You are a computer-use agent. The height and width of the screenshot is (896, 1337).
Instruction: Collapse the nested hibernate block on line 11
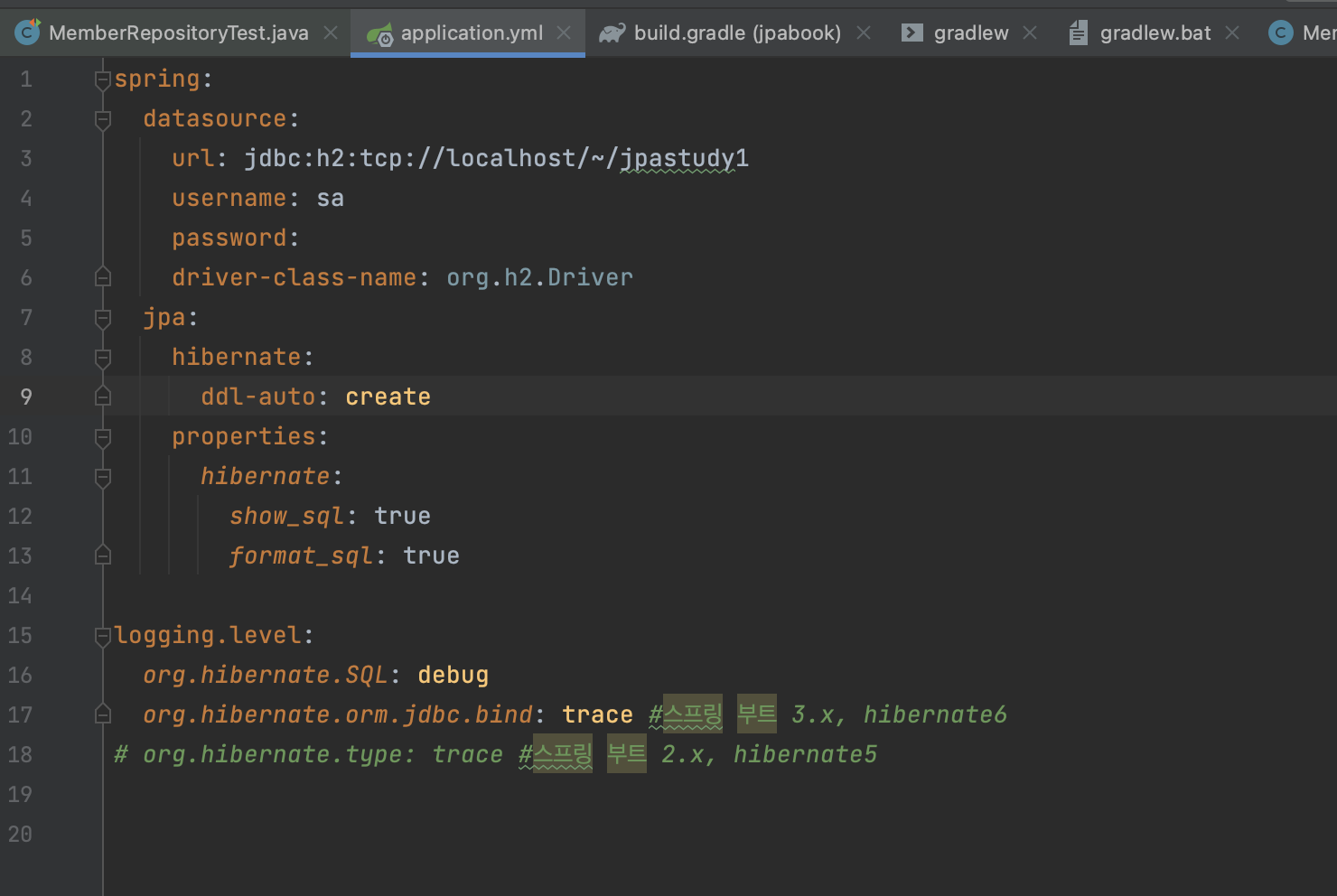click(103, 477)
